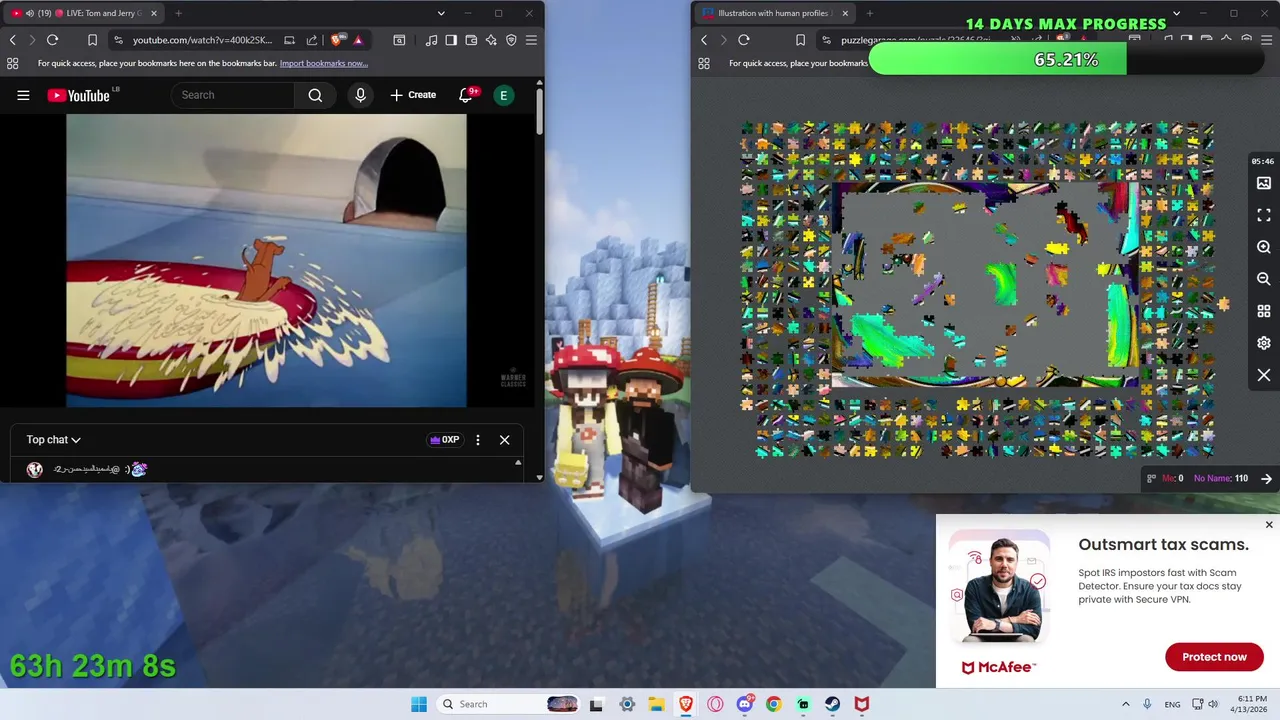1280x720 pixels.
Task: Open Leo AI assistant in YouTube window
Action: (491, 40)
